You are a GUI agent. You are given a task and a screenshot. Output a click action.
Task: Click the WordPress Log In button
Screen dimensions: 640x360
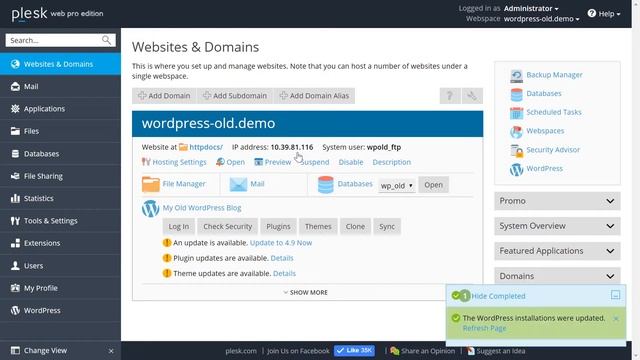pos(179,227)
